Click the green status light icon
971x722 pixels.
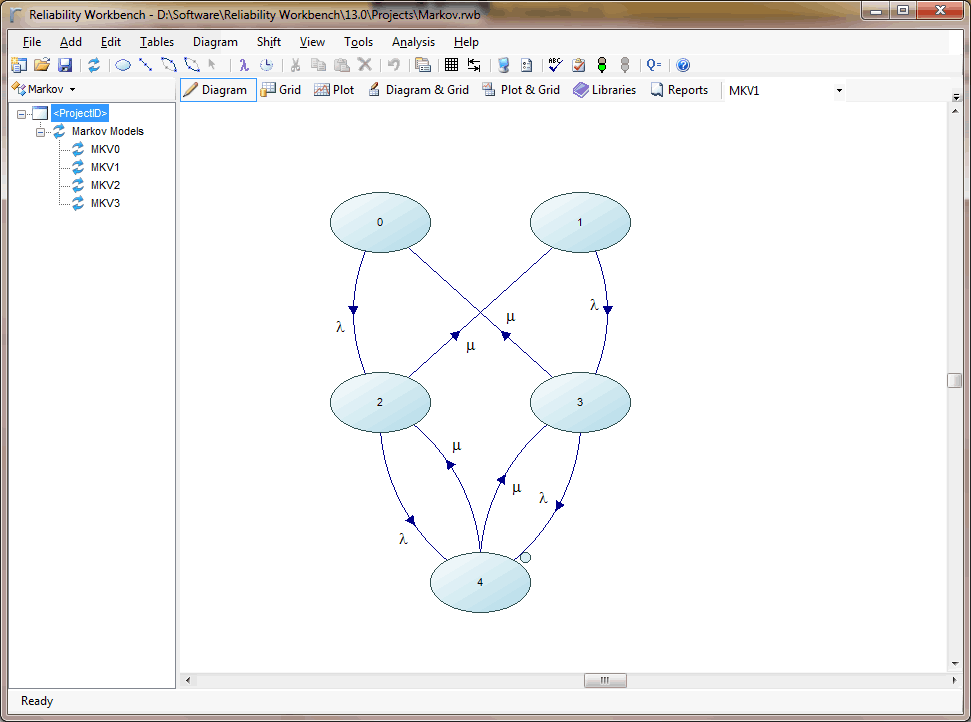click(x=600, y=65)
